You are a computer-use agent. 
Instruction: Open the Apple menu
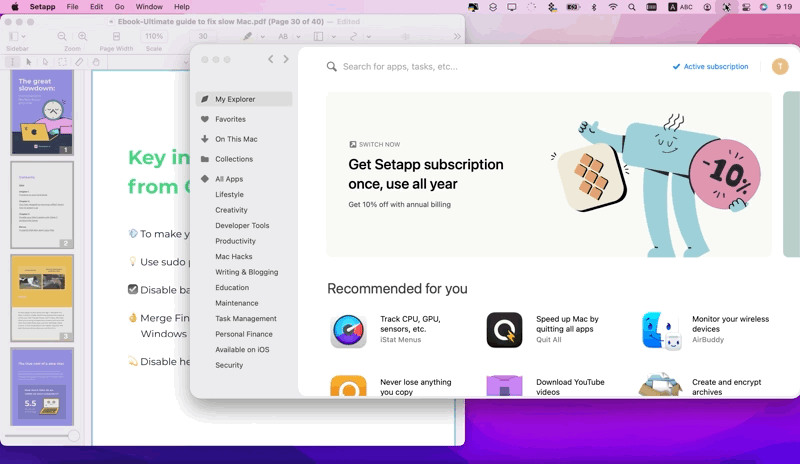15,7
